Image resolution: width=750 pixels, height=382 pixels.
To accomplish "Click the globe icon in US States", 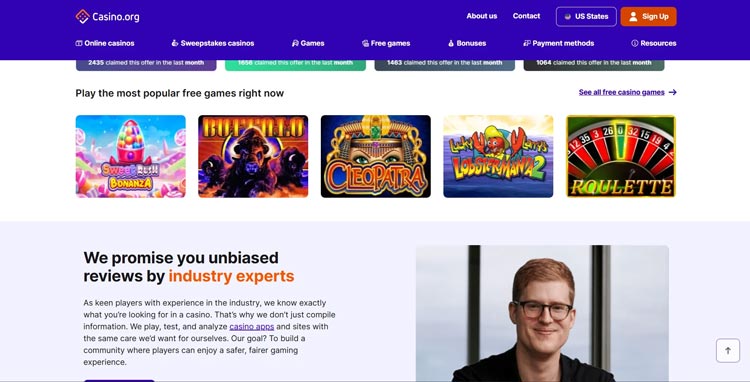I will click(x=568, y=17).
